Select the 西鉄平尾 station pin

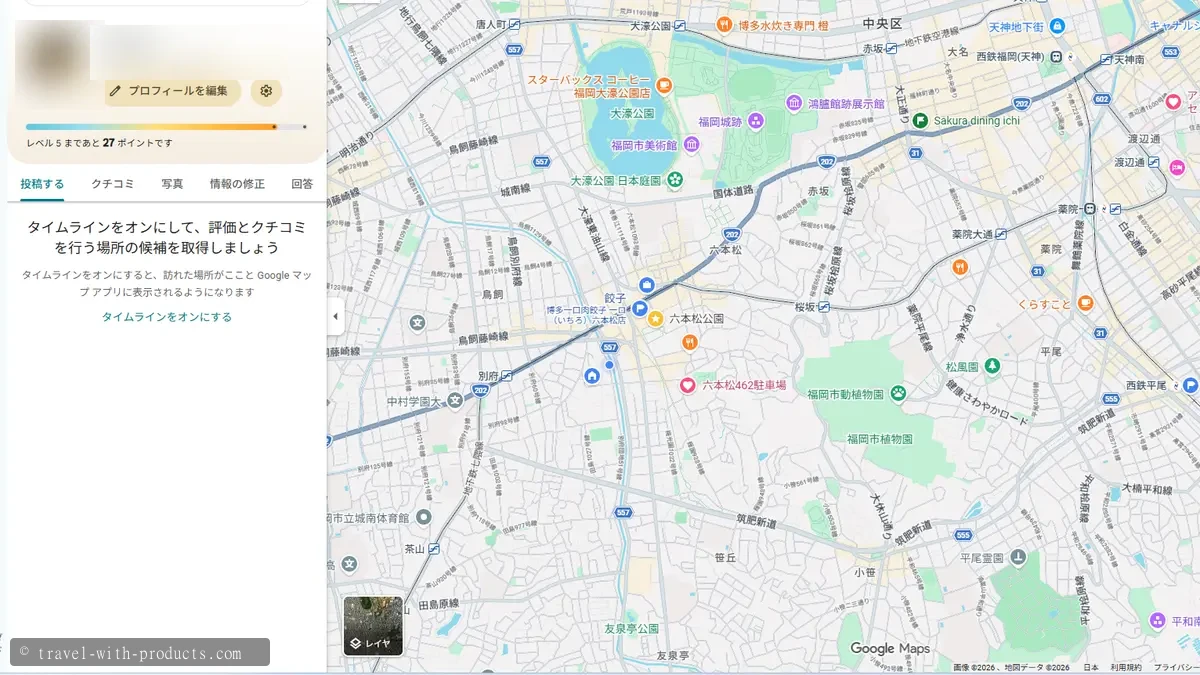click(x=1190, y=384)
